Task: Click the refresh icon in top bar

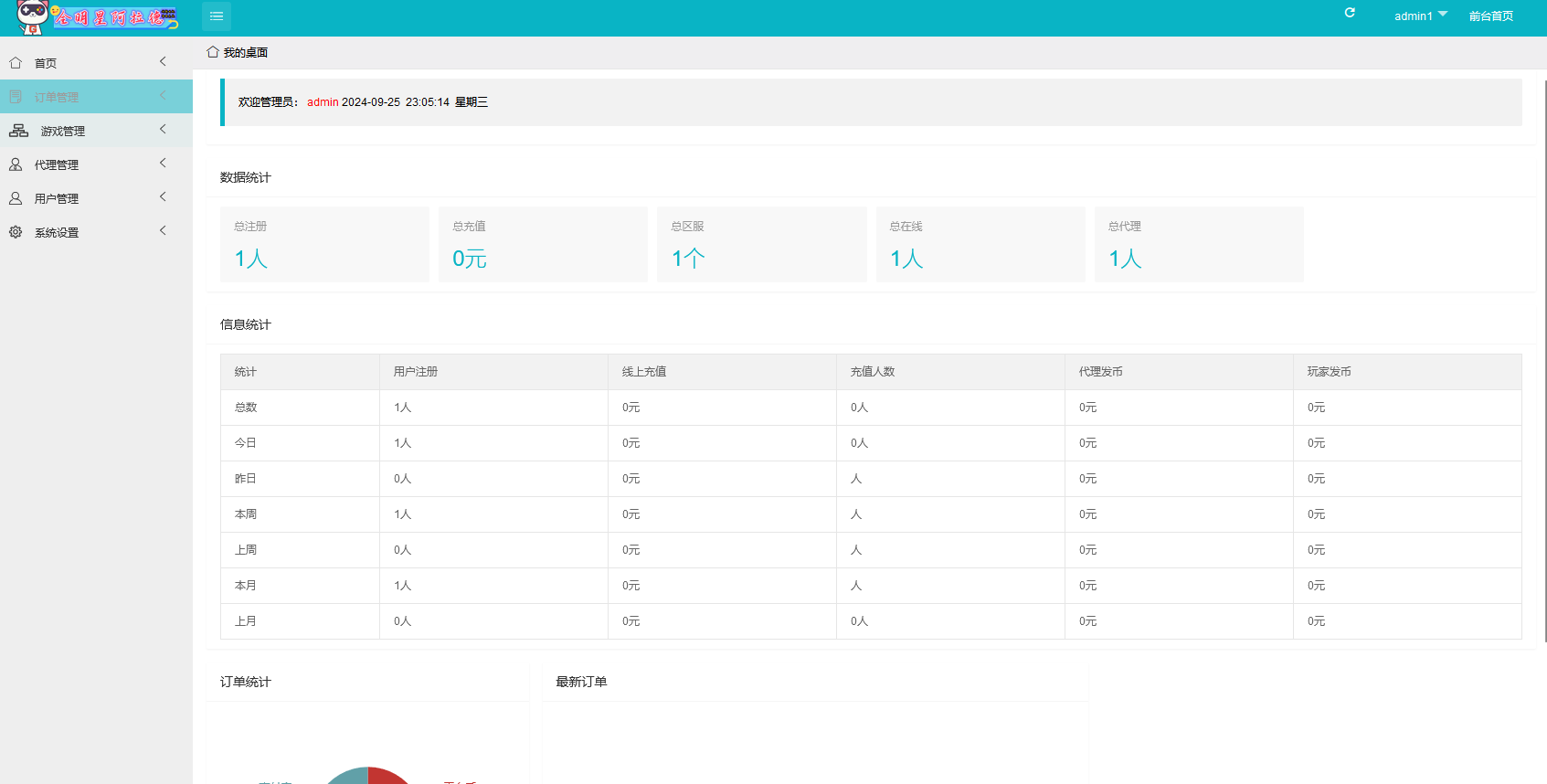Action: coord(1350,13)
